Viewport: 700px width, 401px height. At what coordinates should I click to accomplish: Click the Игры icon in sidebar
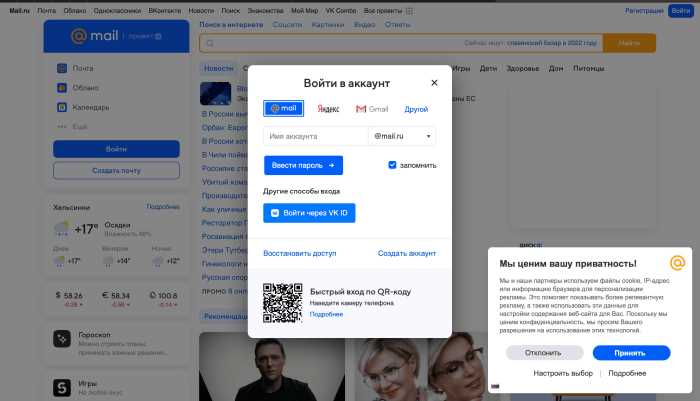[62, 388]
